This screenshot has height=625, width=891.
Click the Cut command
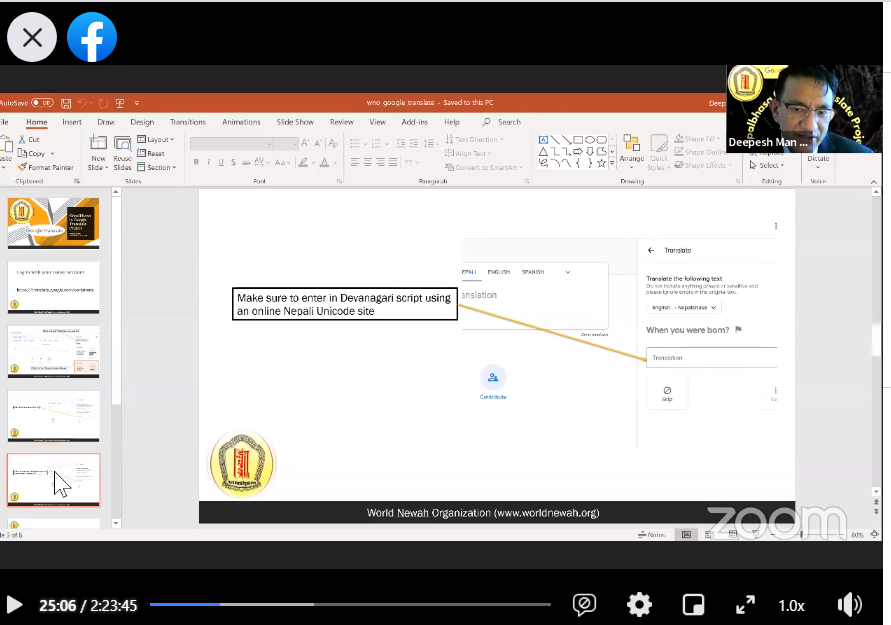pyautogui.click(x=29, y=139)
